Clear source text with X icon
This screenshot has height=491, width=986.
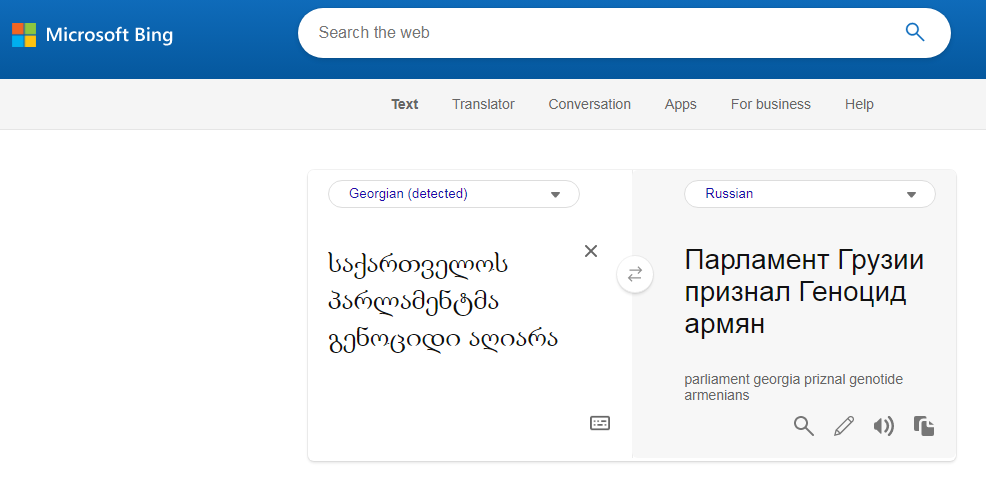pos(591,251)
